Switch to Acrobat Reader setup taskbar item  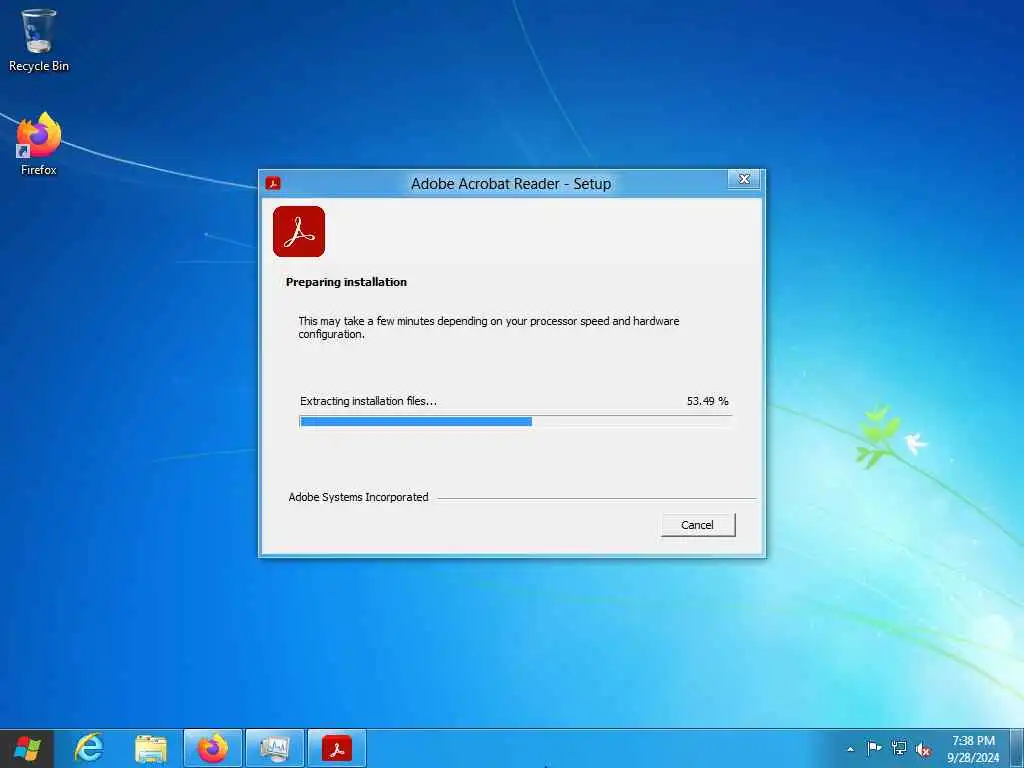[336, 748]
